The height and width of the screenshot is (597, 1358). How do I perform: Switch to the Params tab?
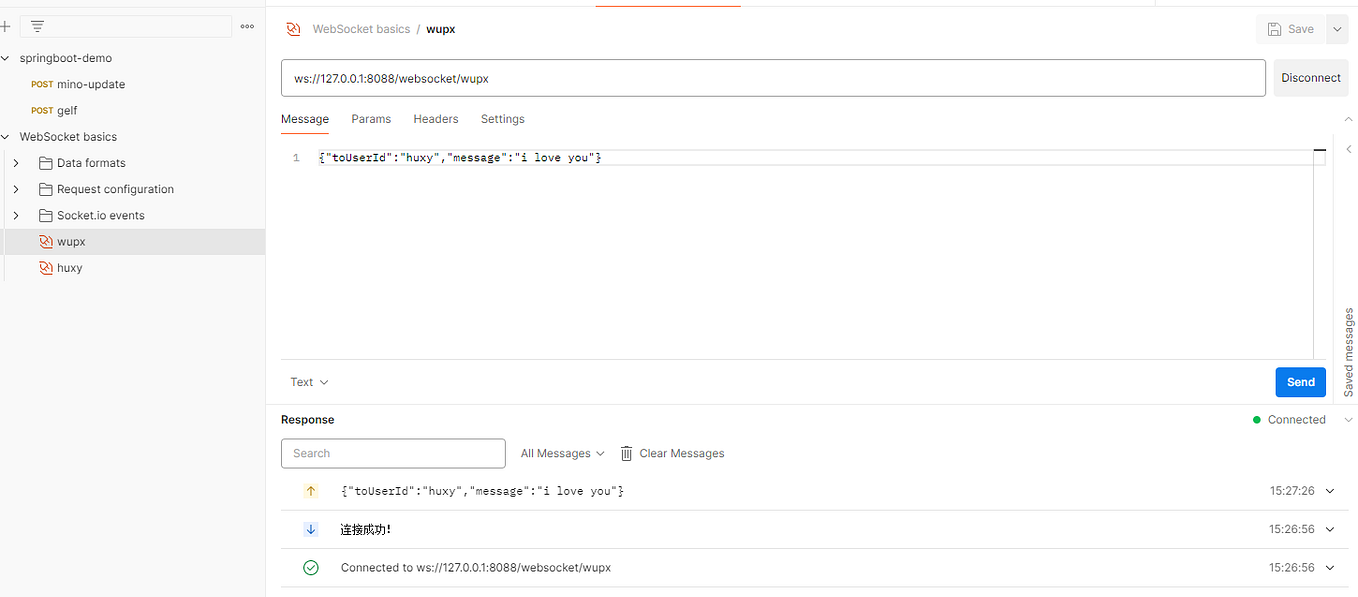point(371,119)
